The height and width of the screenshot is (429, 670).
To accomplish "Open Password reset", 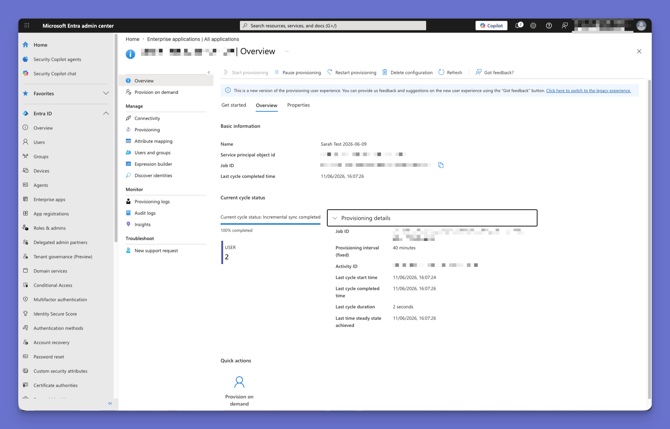I will [x=49, y=357].
